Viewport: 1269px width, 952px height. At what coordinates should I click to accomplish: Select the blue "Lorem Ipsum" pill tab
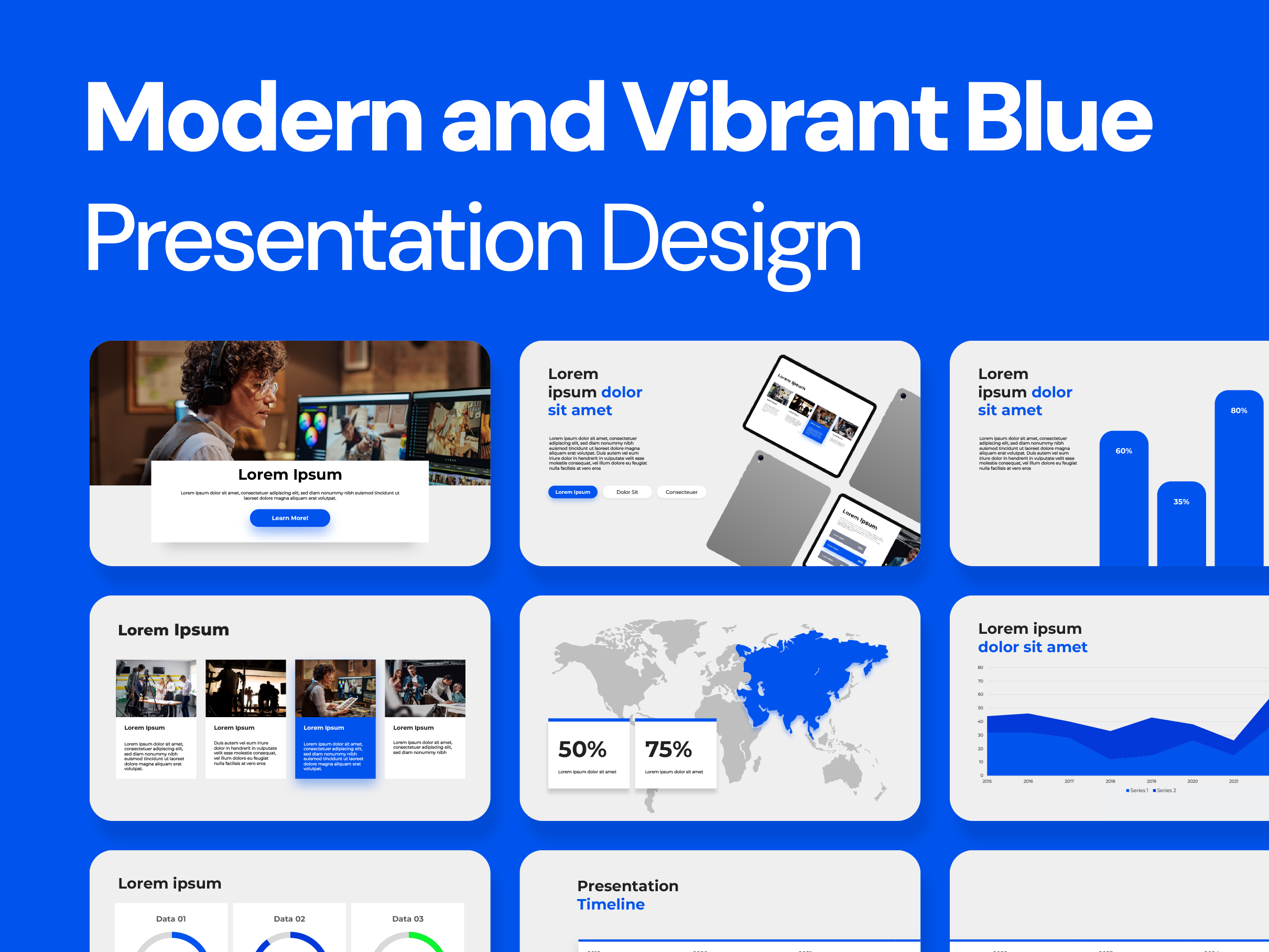[x=572, y=492]
